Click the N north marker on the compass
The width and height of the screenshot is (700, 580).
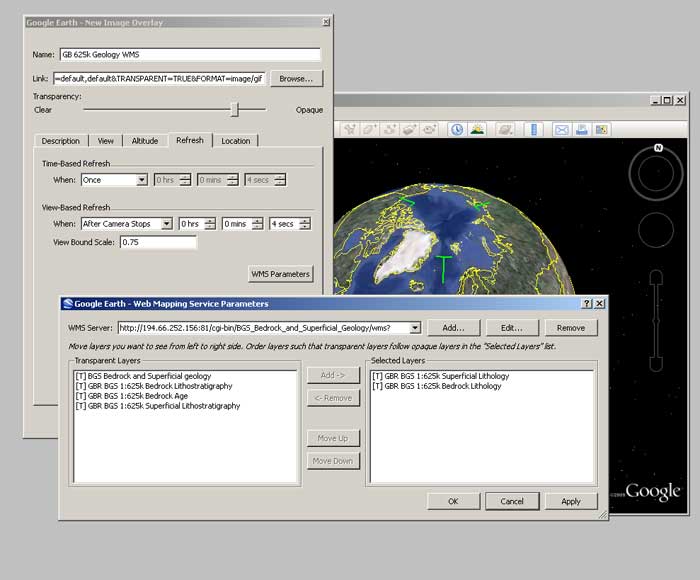click(658, 148)
